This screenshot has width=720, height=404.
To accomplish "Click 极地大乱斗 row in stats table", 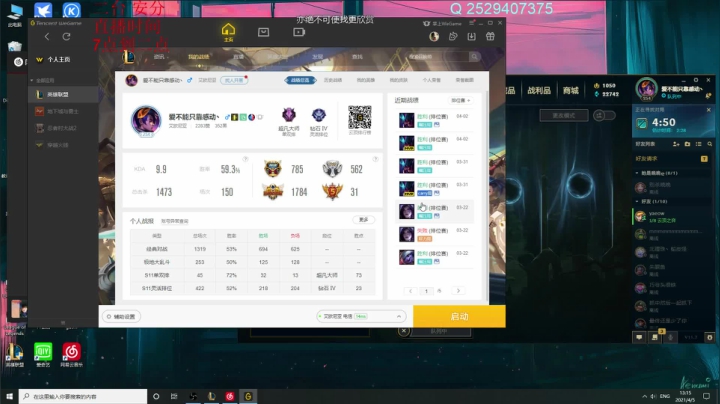I will point(253,262).
